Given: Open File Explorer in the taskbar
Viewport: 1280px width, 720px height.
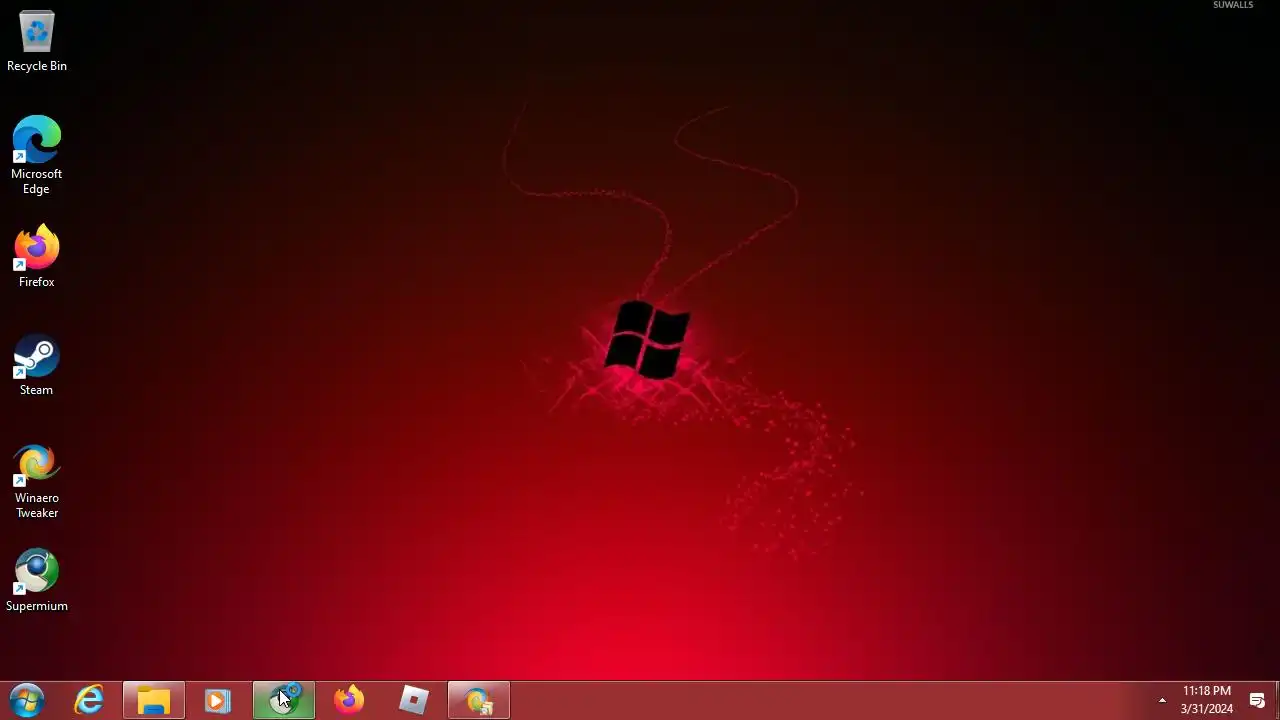Looking at the screenshot, I should (x=154, y=700).
